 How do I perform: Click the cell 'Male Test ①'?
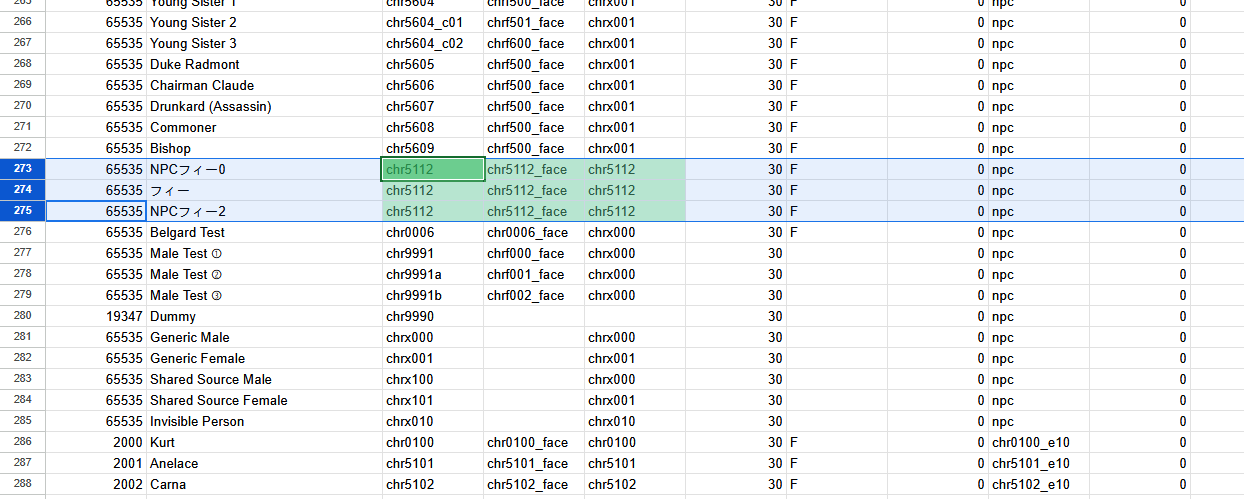point(264,253)
